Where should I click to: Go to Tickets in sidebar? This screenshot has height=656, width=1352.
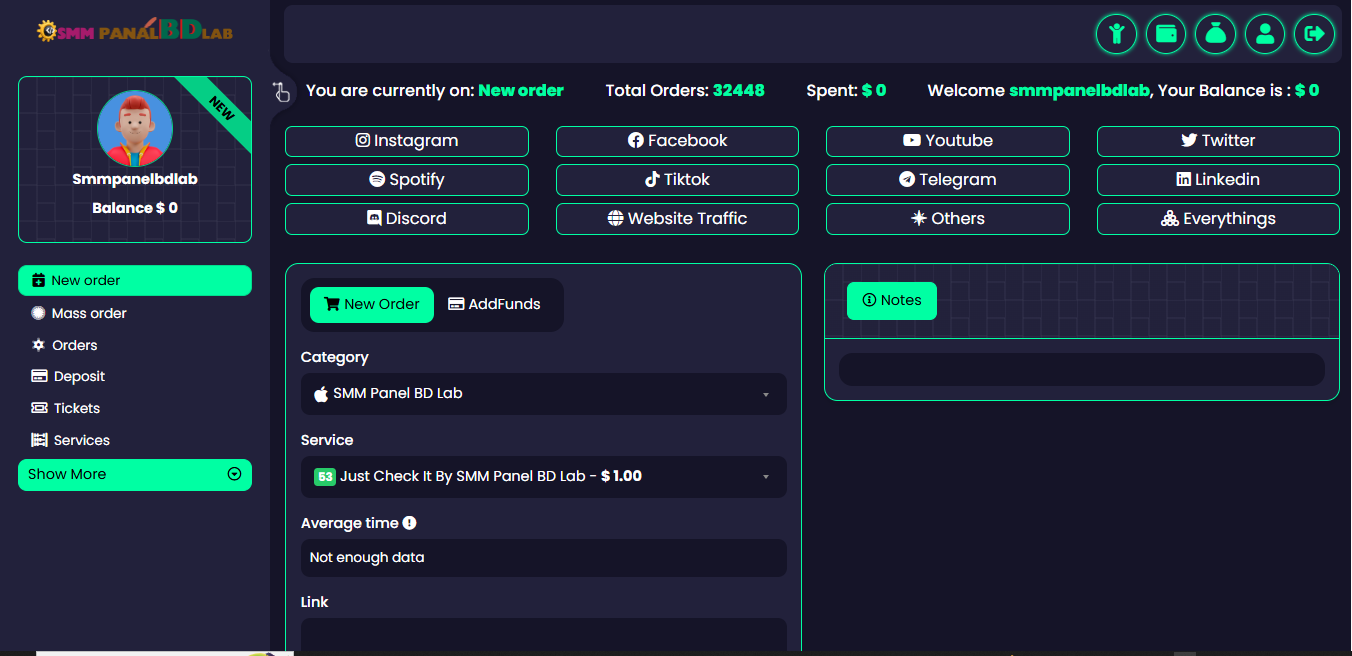(x=76, y=408)
